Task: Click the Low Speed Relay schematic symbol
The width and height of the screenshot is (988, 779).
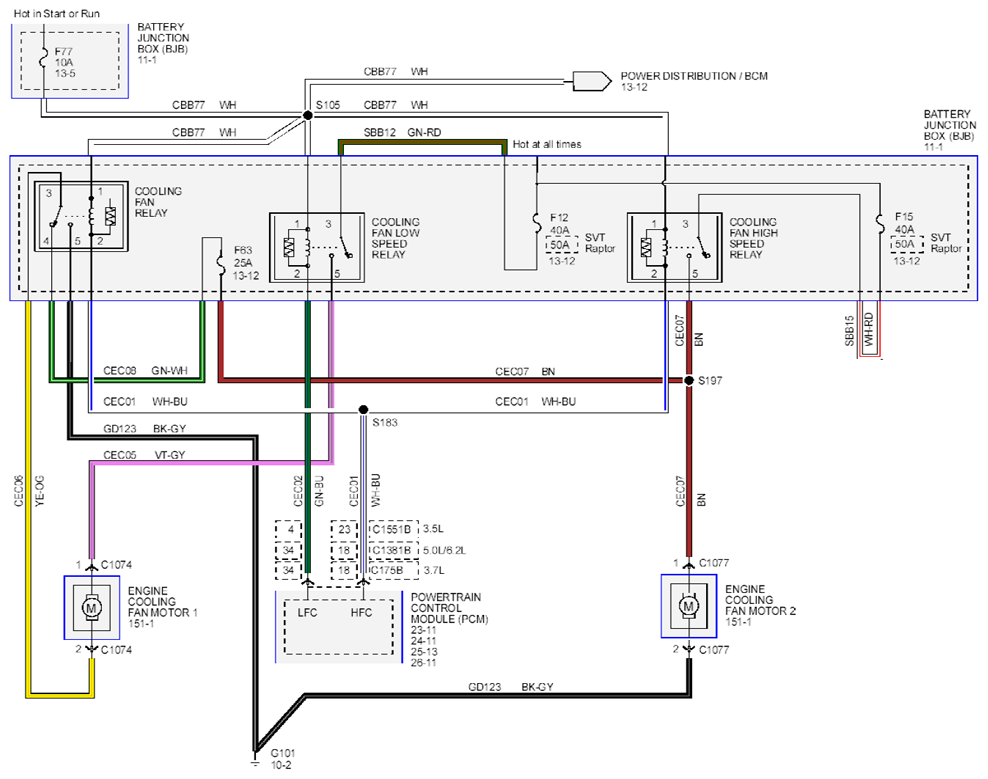Action: click(x=317, y=248)
